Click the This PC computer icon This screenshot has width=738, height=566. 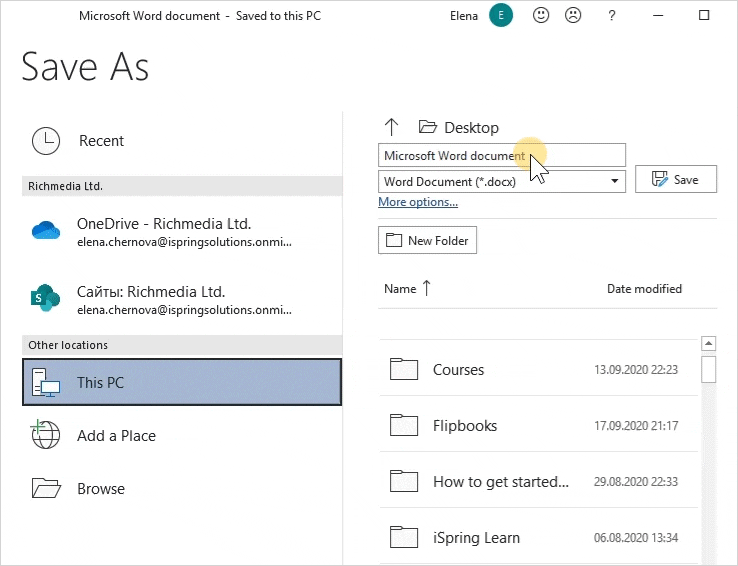(x=46, y=383)
